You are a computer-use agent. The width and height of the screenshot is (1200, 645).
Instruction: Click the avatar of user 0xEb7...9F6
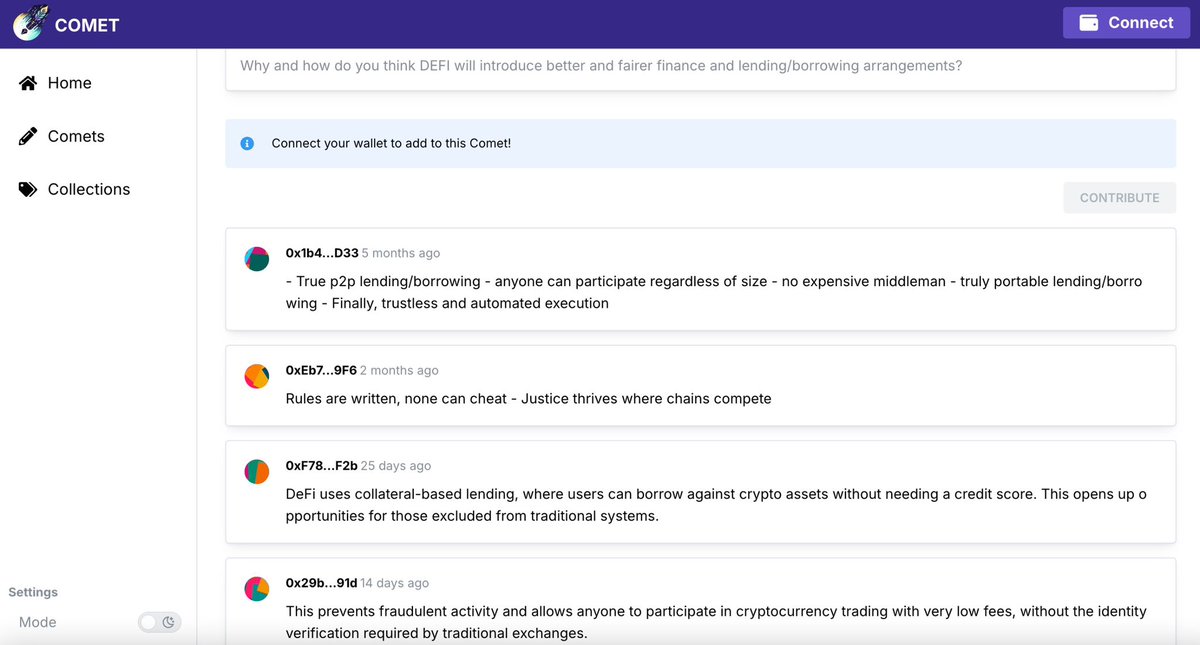click(257, 375)
